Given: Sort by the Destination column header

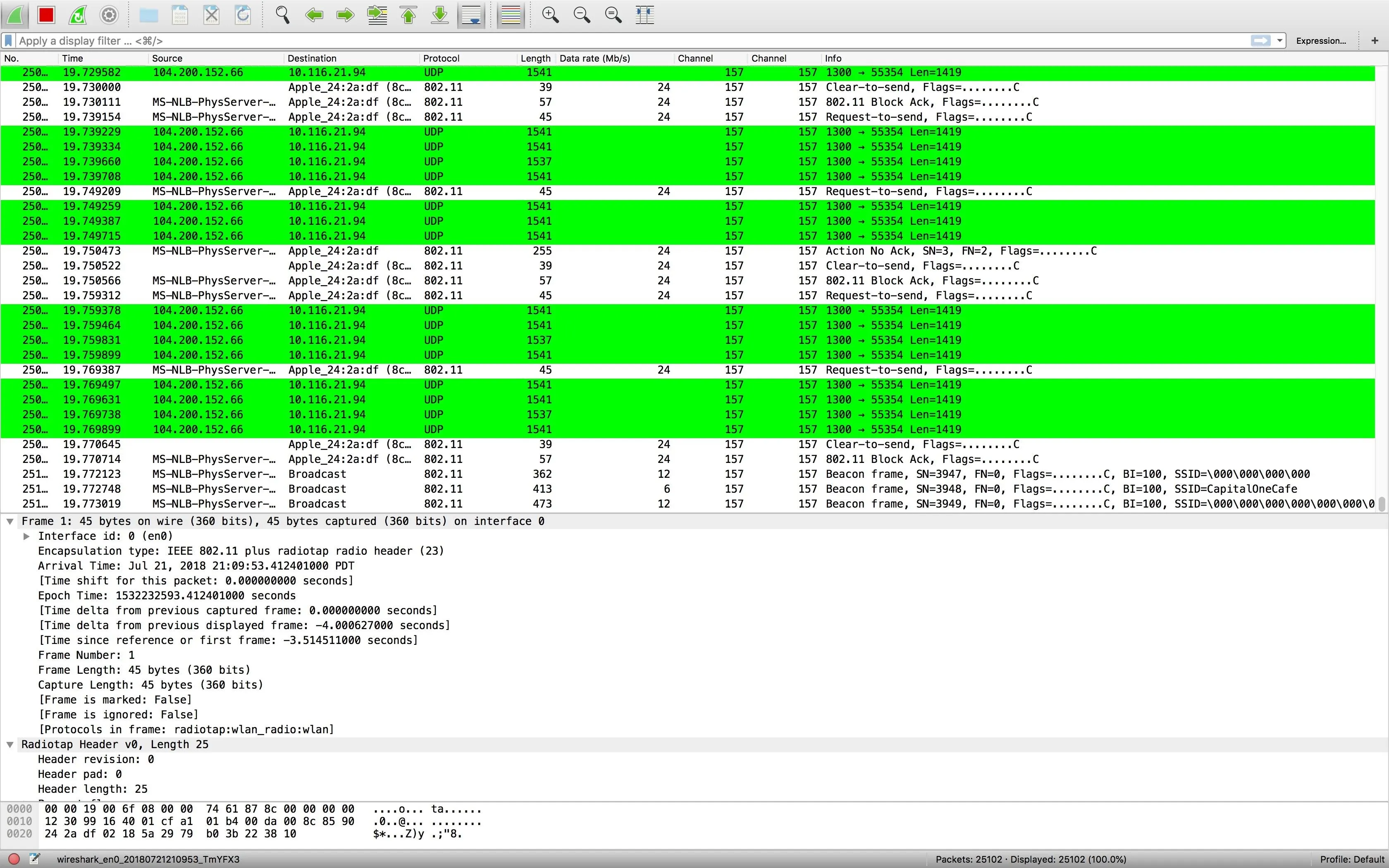Looking at the screenshot, I should click(351, 59).
